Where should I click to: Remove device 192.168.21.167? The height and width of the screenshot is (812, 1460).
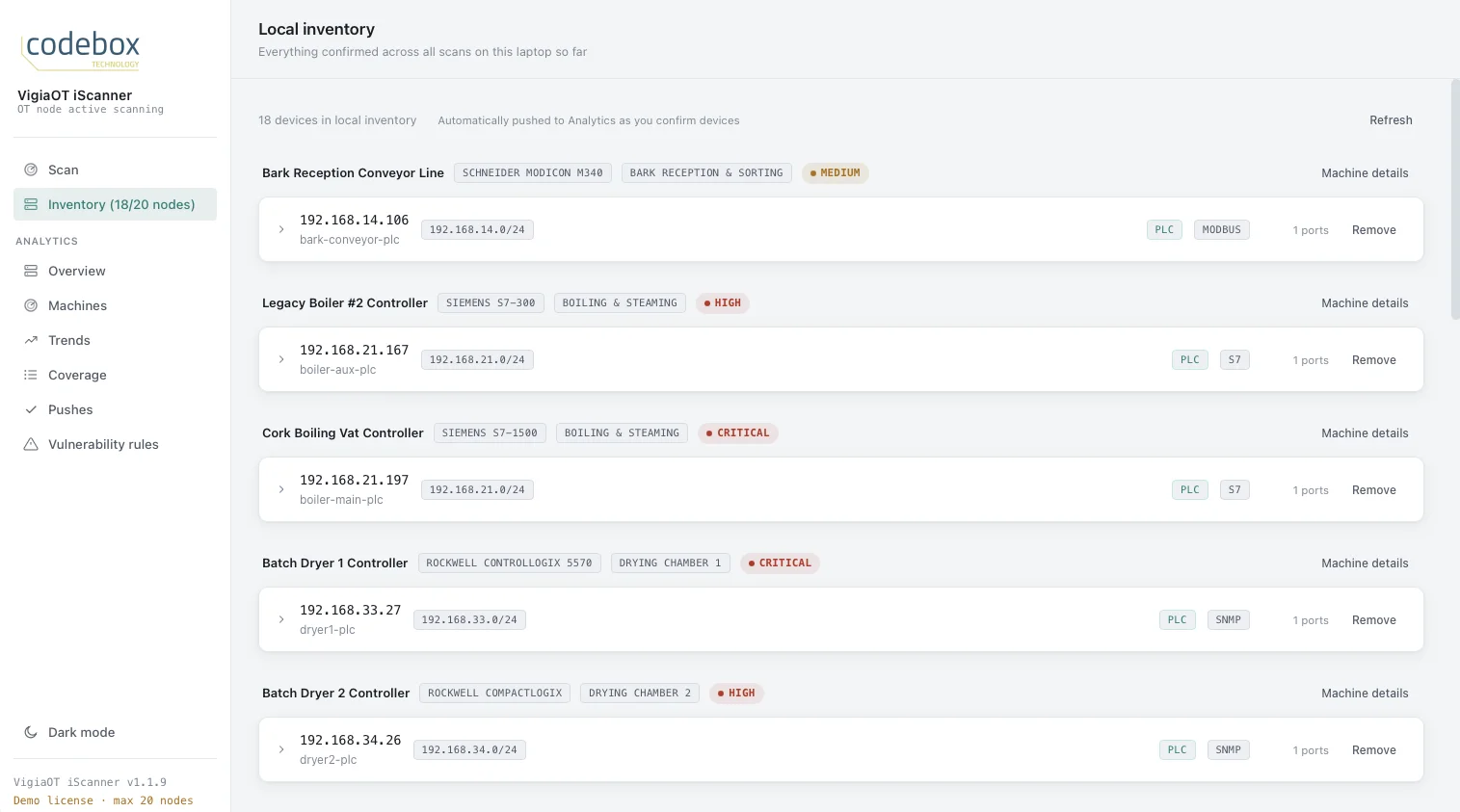pos(1373,360)
